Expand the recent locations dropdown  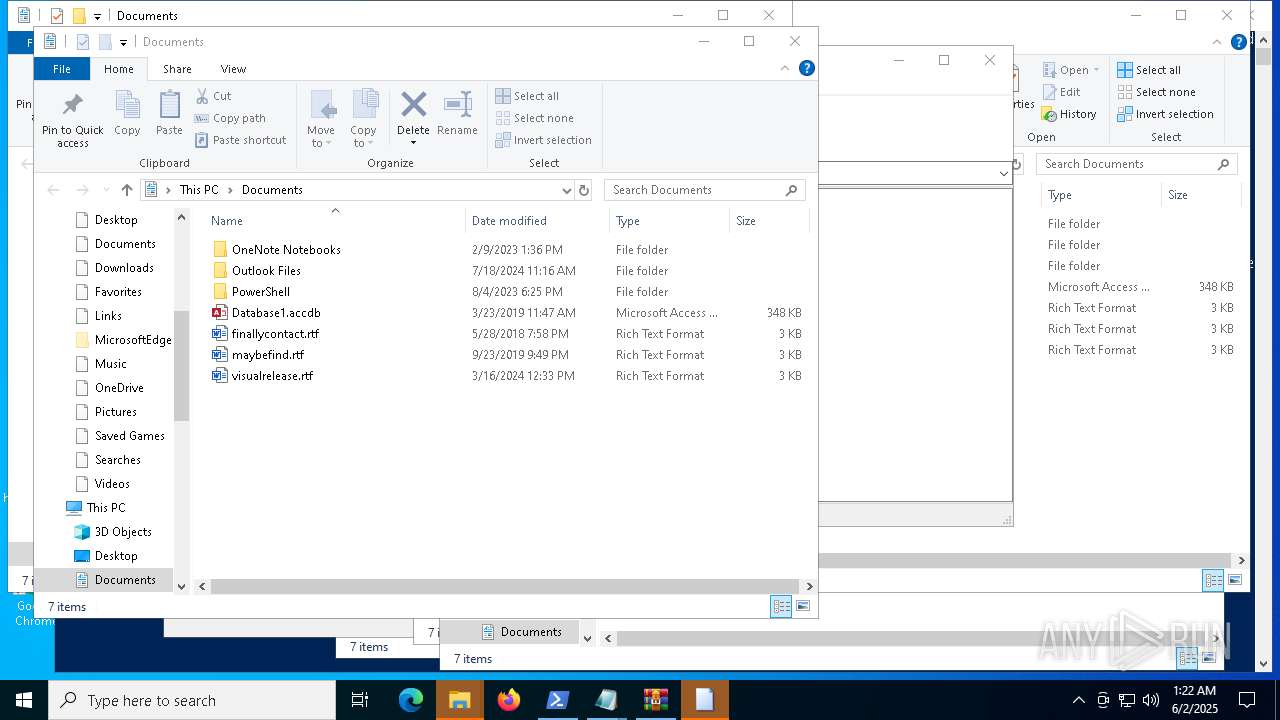click(105, 190)
